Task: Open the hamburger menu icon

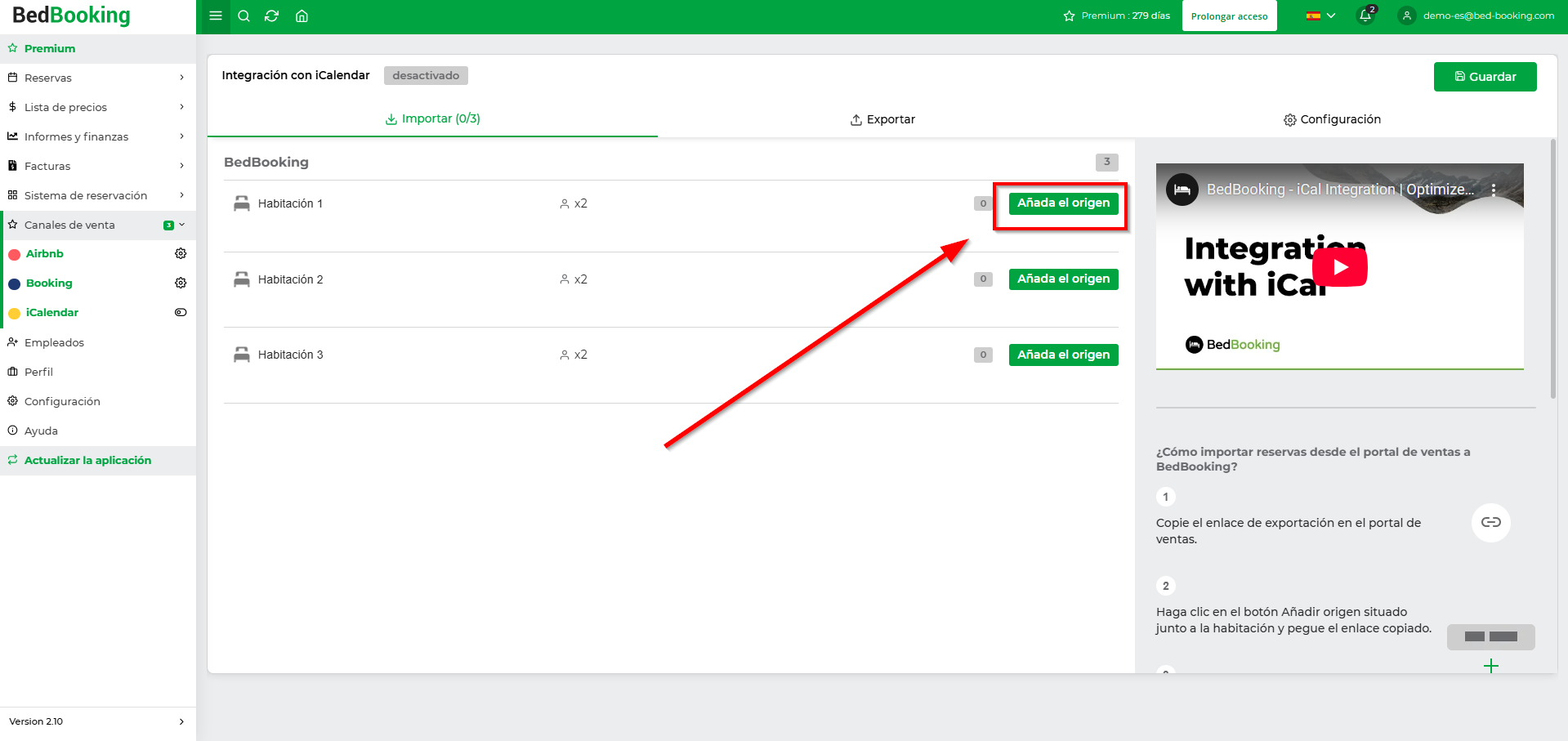Action: [x=216, y=16]
